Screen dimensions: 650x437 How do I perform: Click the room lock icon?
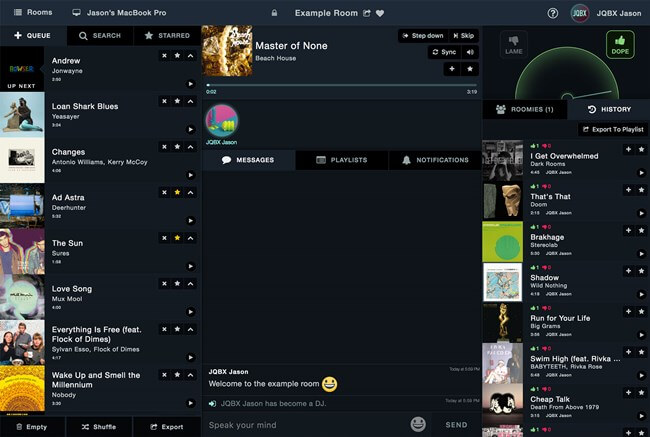pos(274,13)
